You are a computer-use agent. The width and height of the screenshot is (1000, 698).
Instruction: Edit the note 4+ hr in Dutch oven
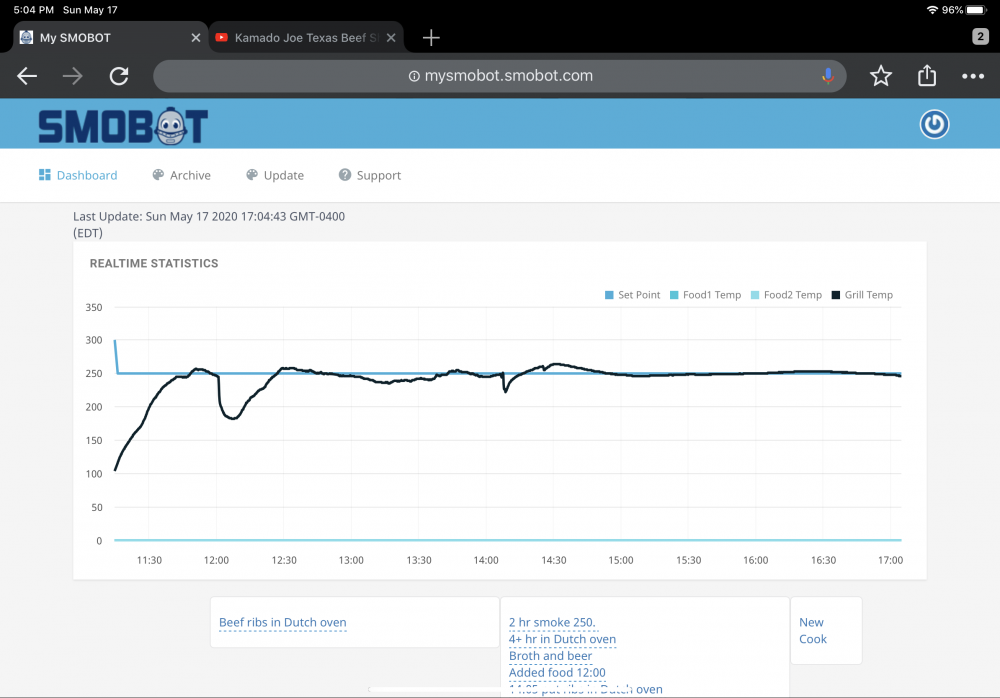pyautogui.click(x=562, y=639)
